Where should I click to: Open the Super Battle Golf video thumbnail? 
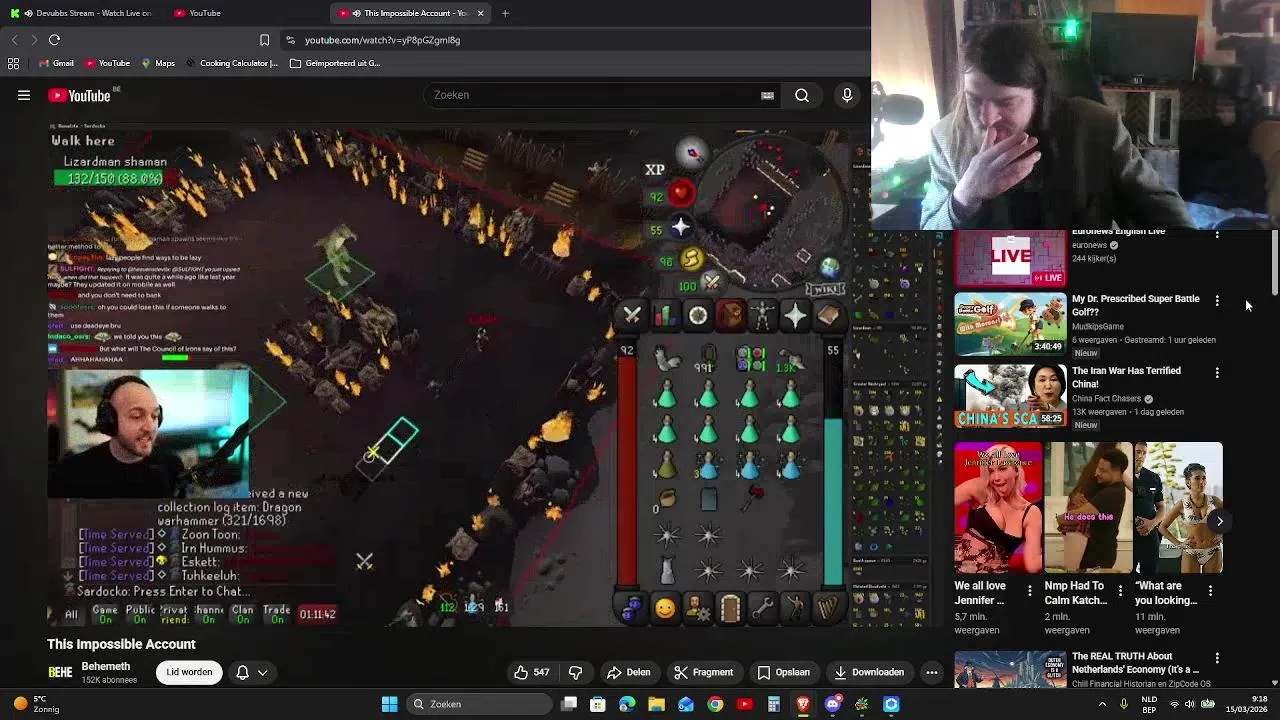coord(1010,324)
